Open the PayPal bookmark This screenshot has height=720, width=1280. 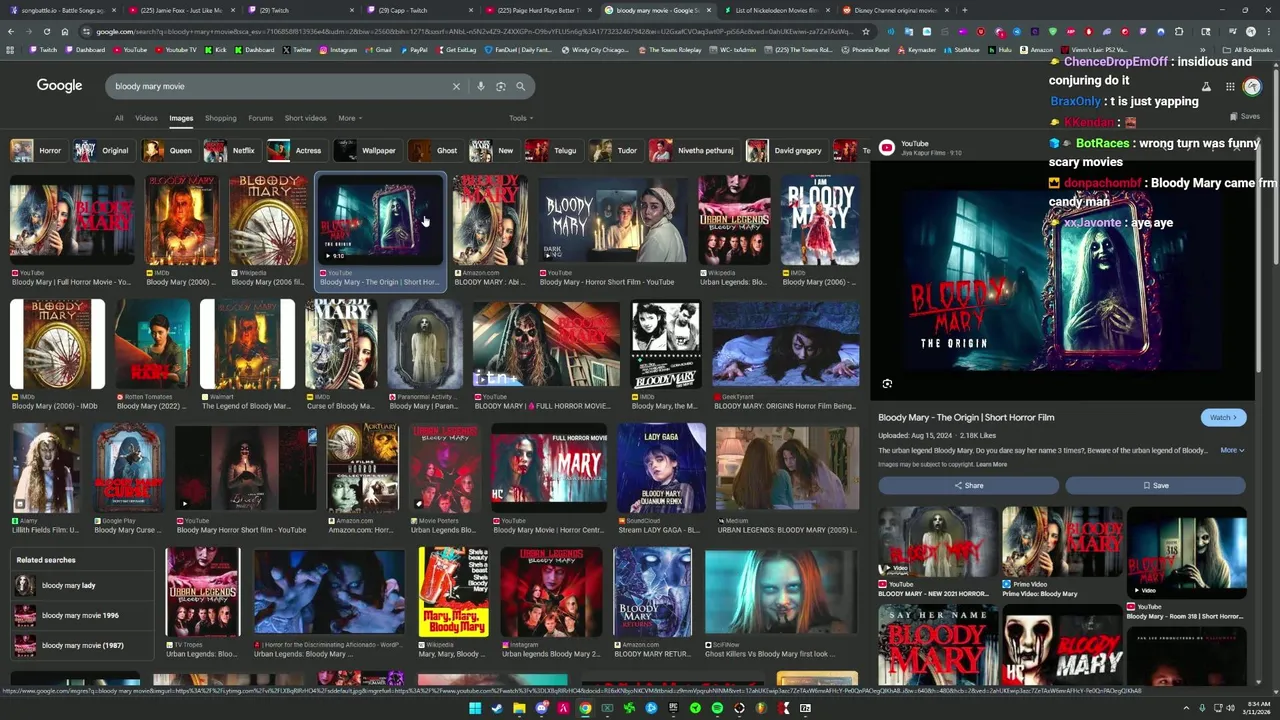tap(413, 49)
